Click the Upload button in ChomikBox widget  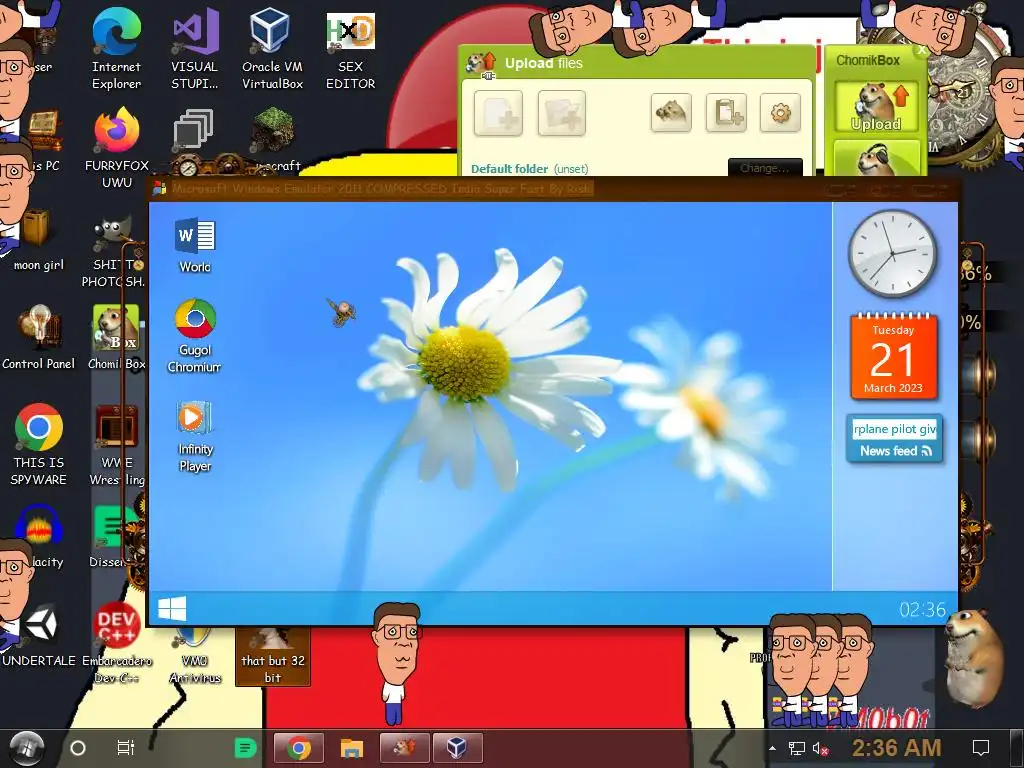876,106
